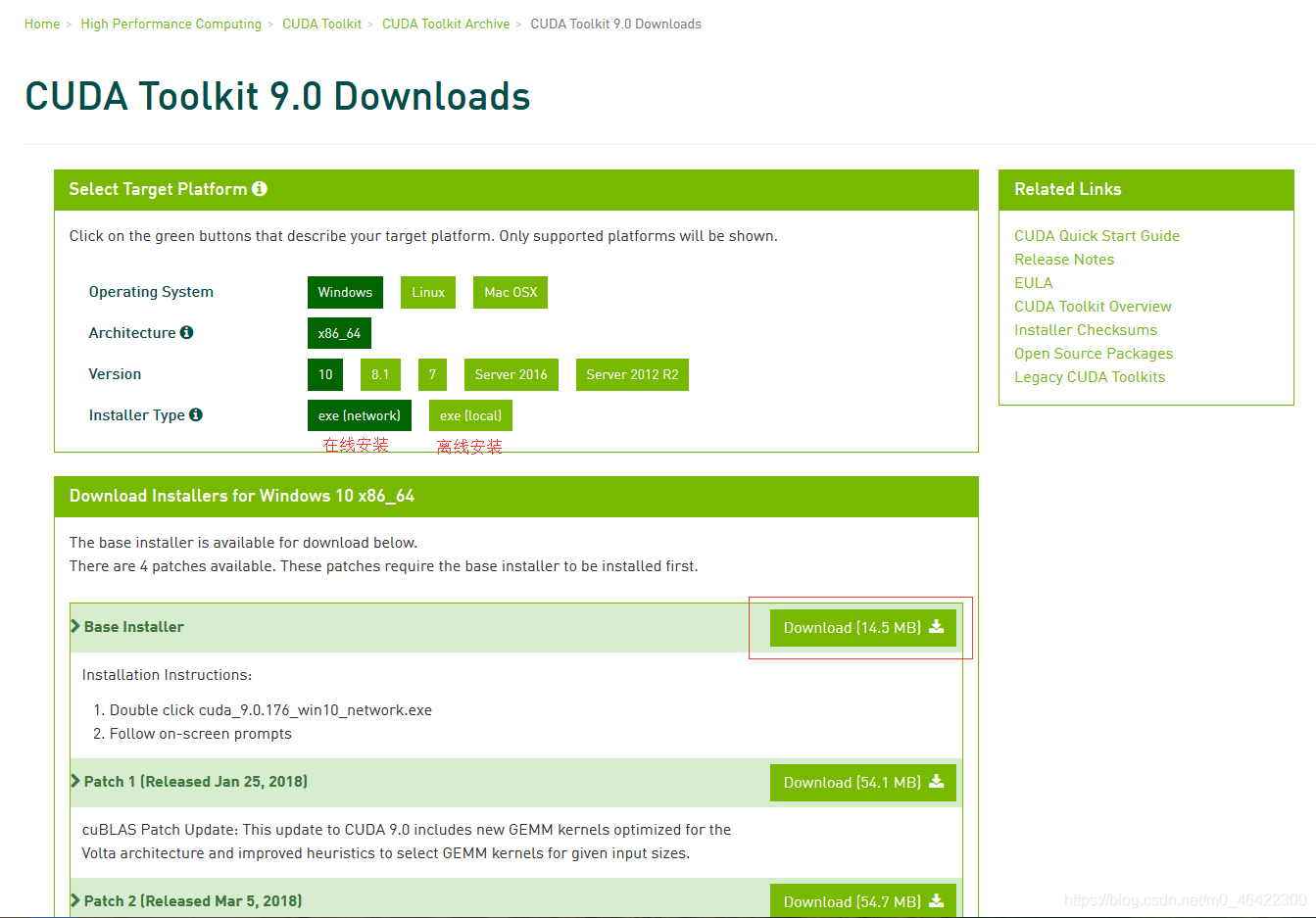
Task: Click the Related Links panel header
Action: click(x=1146, y=189)
